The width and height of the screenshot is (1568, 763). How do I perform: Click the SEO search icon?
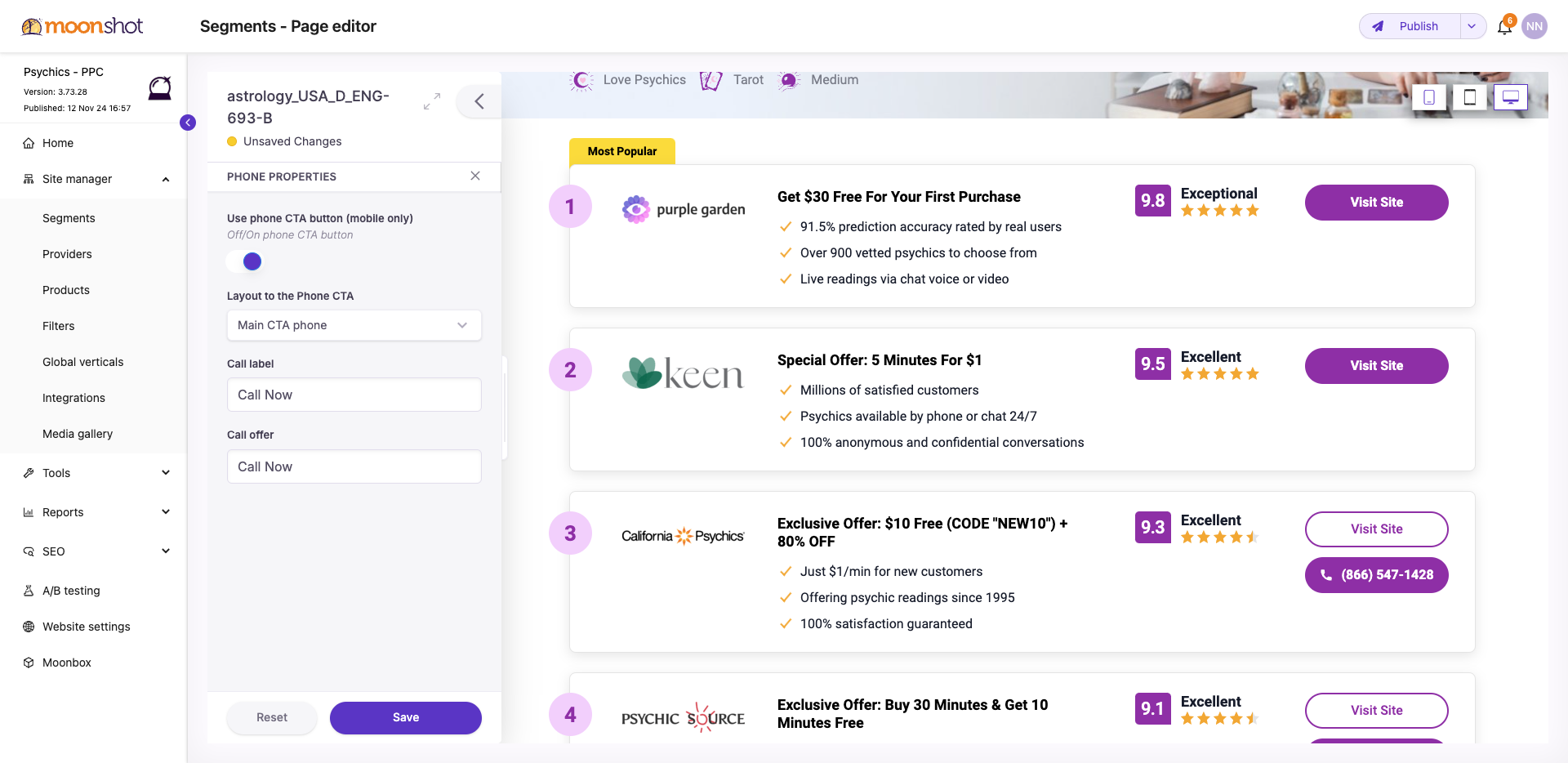point(29,551)
